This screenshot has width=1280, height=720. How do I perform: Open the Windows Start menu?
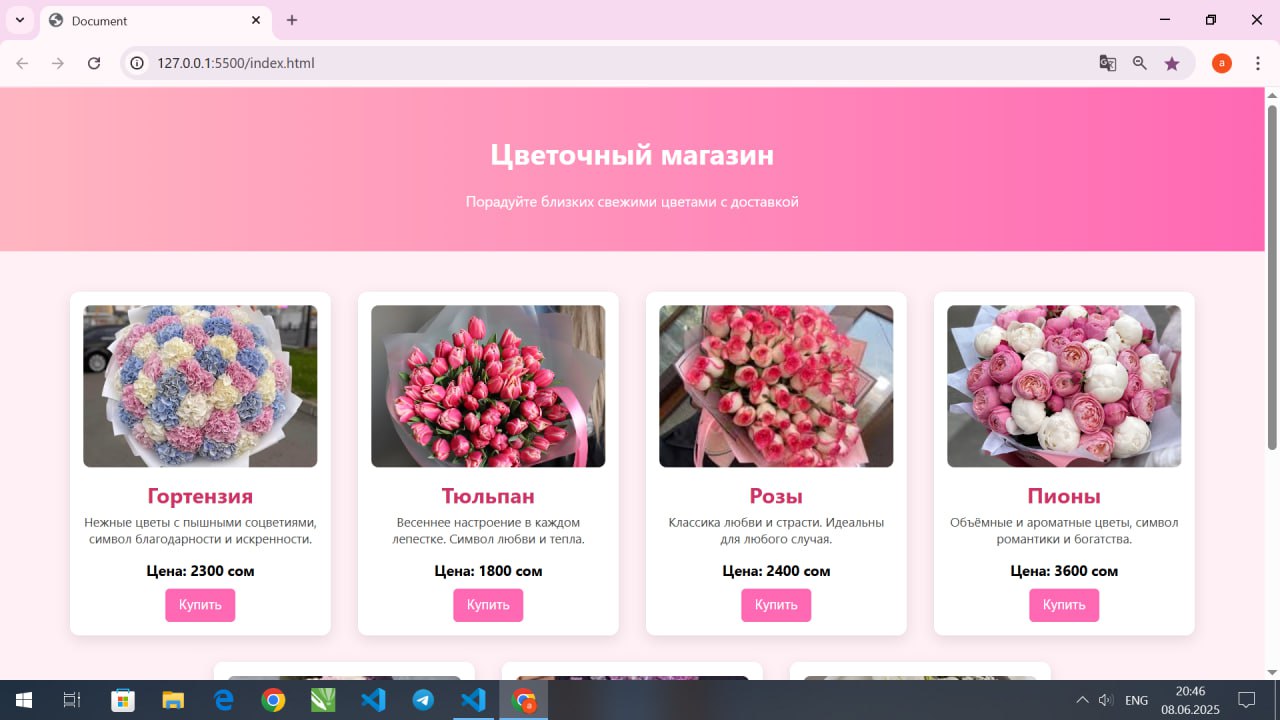[23, 700]
